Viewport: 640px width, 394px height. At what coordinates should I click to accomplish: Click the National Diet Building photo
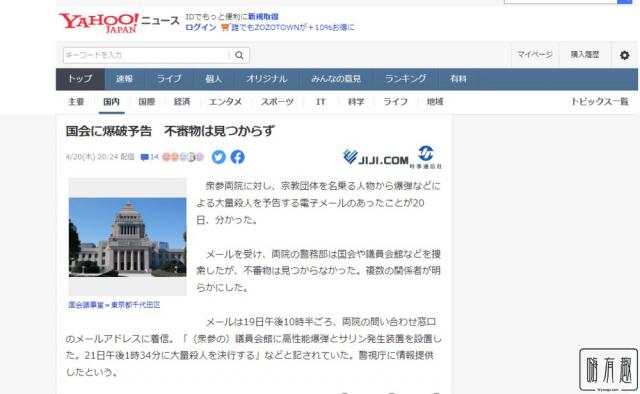(x=127, y=237)
